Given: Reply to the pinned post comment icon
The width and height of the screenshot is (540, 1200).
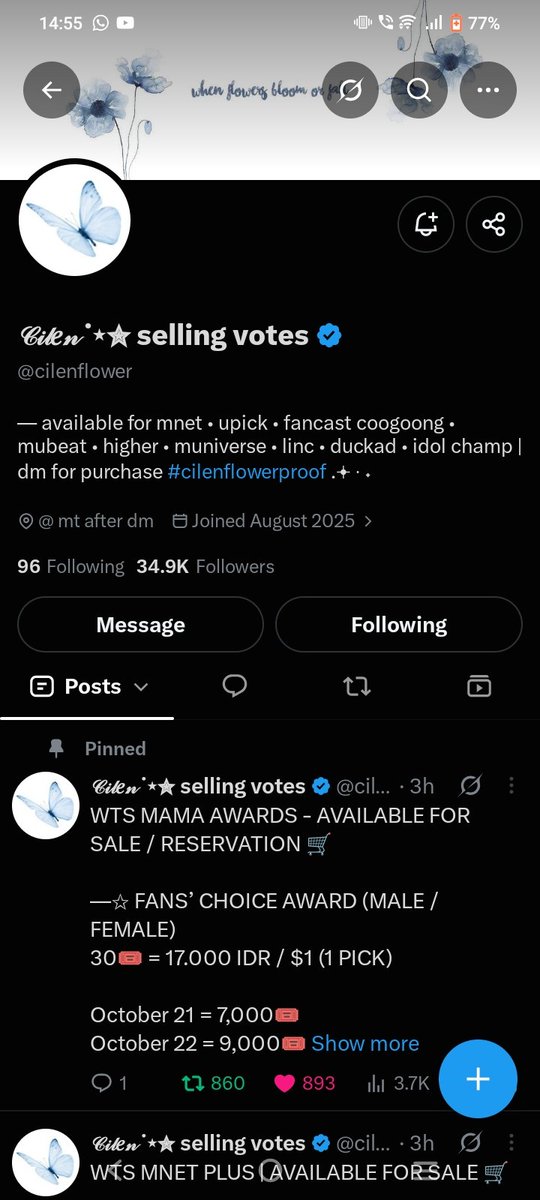Looking at the screenshot, I should point(101,1083).
